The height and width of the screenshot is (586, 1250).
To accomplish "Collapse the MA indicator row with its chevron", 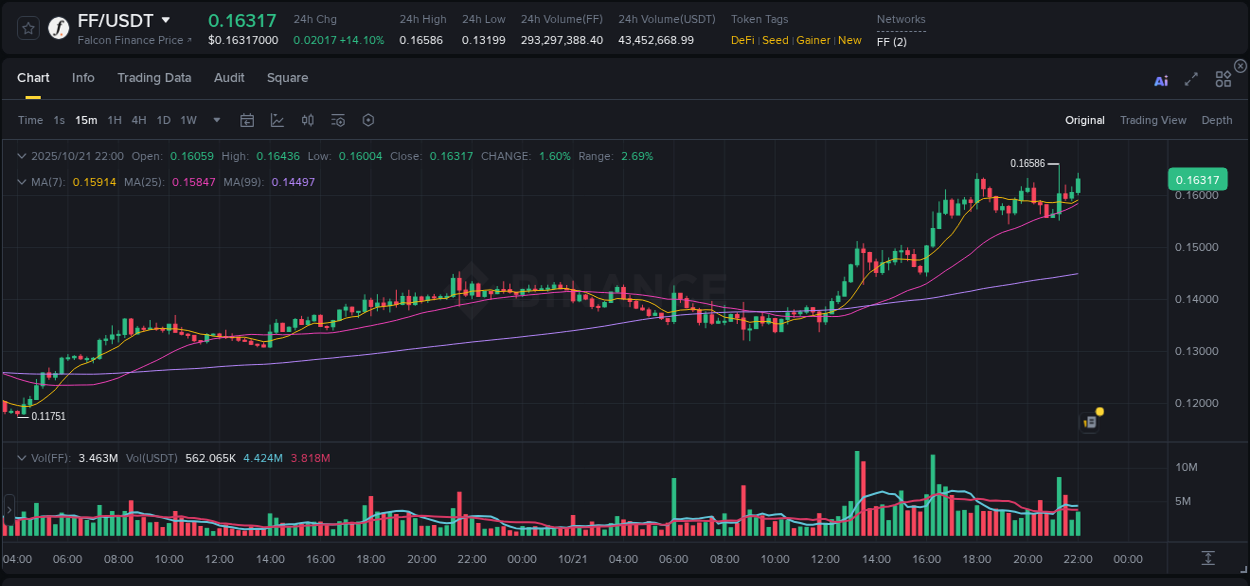I will pyautogui.click(x=22, y=181).
